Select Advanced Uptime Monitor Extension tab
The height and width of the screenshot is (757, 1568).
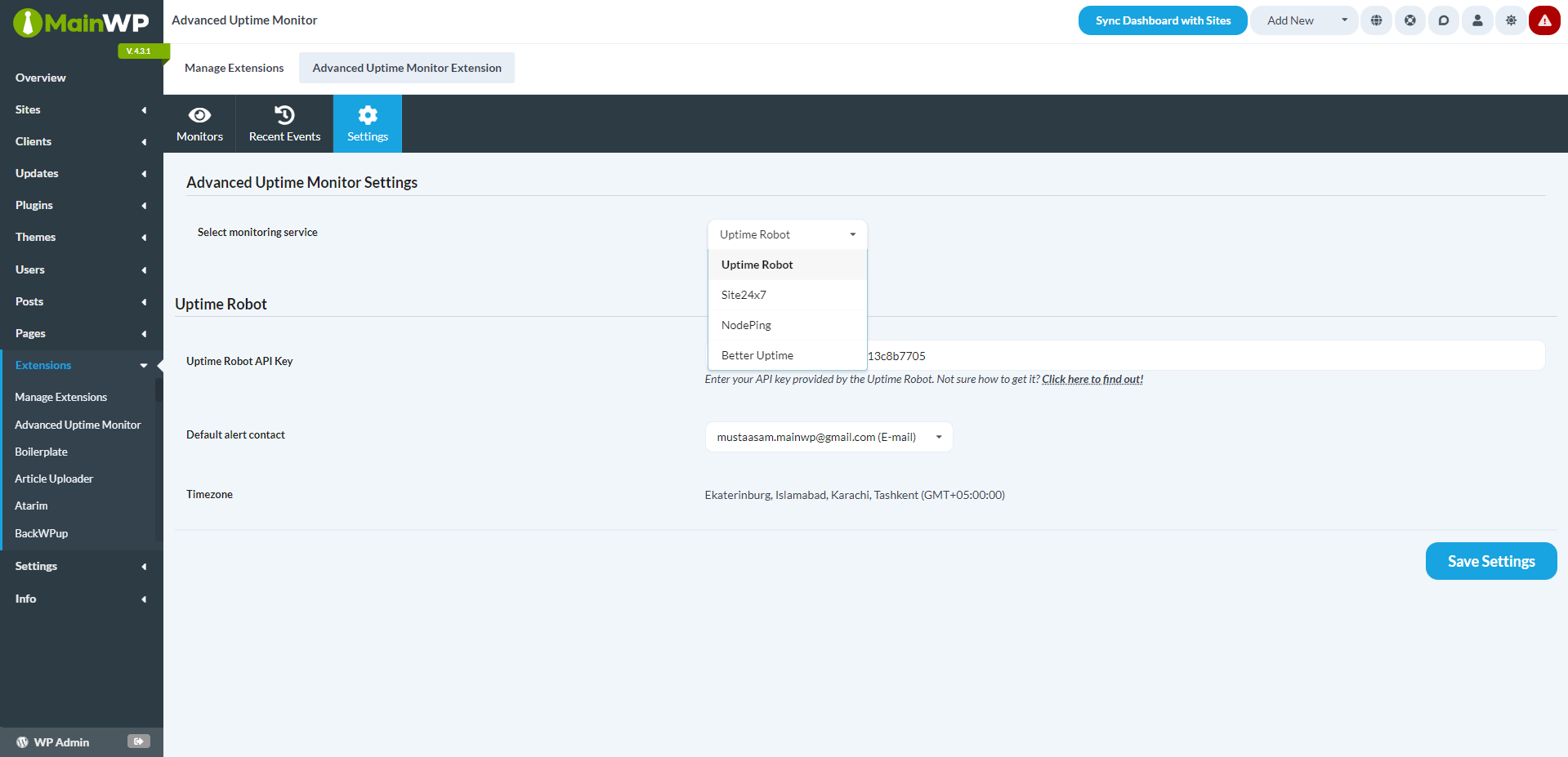click(x=407, y=68)
